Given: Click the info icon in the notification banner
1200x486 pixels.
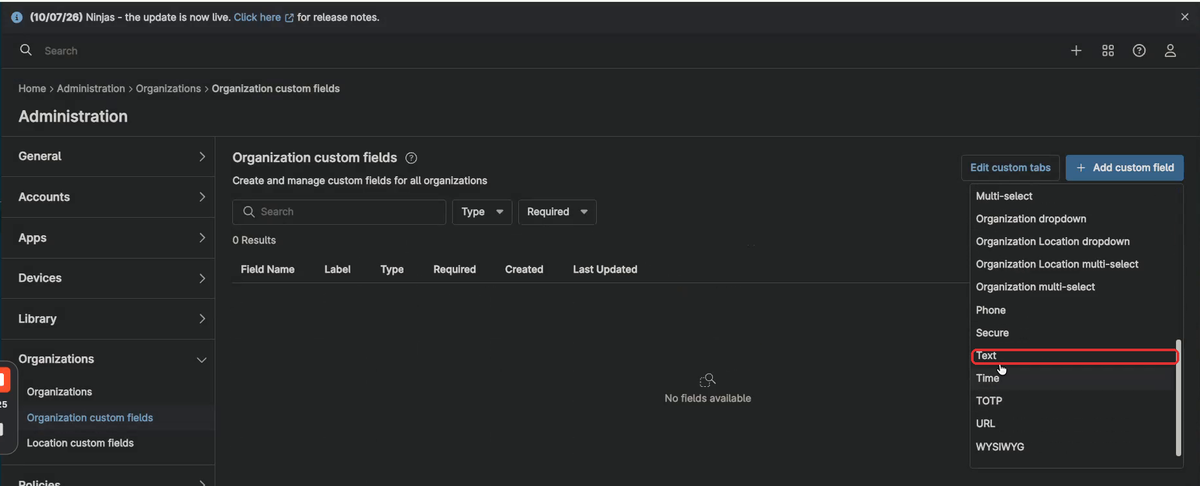Looking at the screenshot, I should pyautogui.click(x=17, y=17).
